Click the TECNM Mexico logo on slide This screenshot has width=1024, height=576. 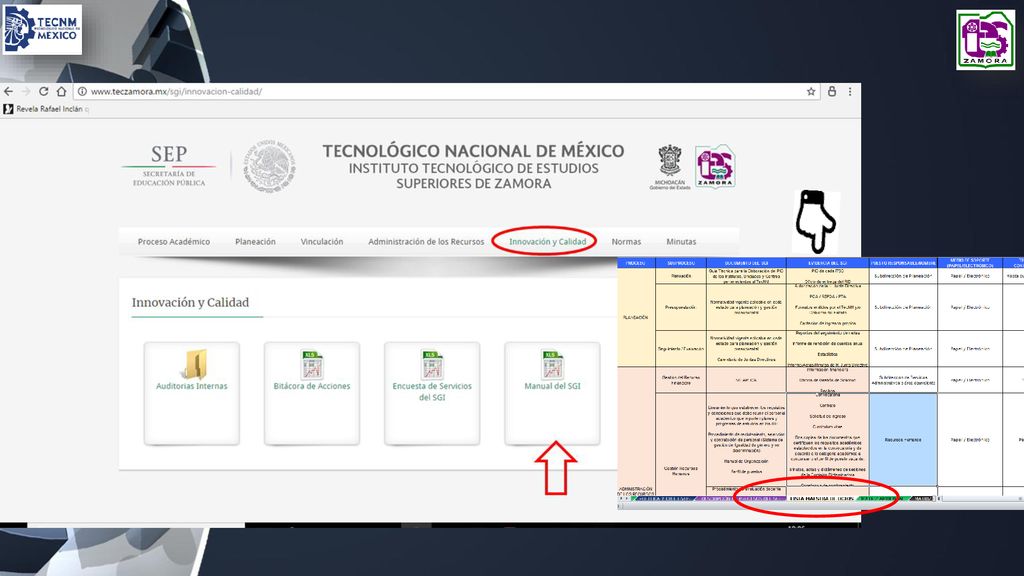pos(42,29)
